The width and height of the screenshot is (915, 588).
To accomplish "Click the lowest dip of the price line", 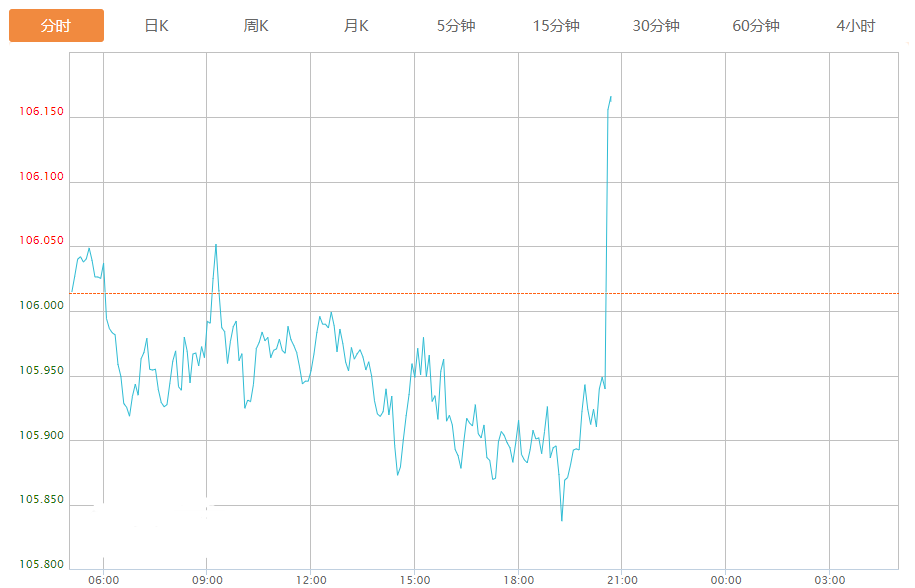I will tap(562, 520).
